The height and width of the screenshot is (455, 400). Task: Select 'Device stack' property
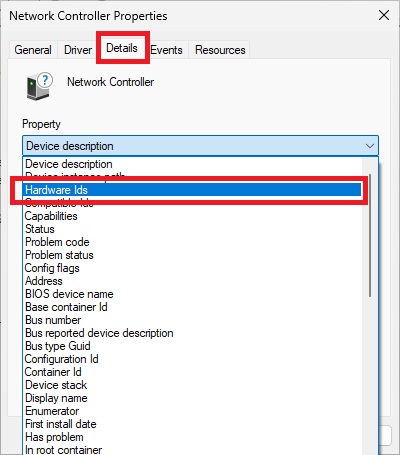[193, 385]
